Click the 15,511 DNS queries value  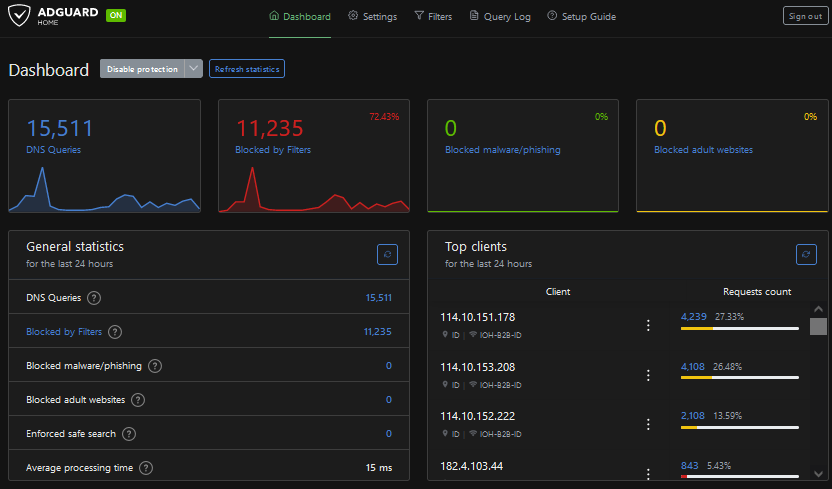pyautogui.click(x=378, y=298)
